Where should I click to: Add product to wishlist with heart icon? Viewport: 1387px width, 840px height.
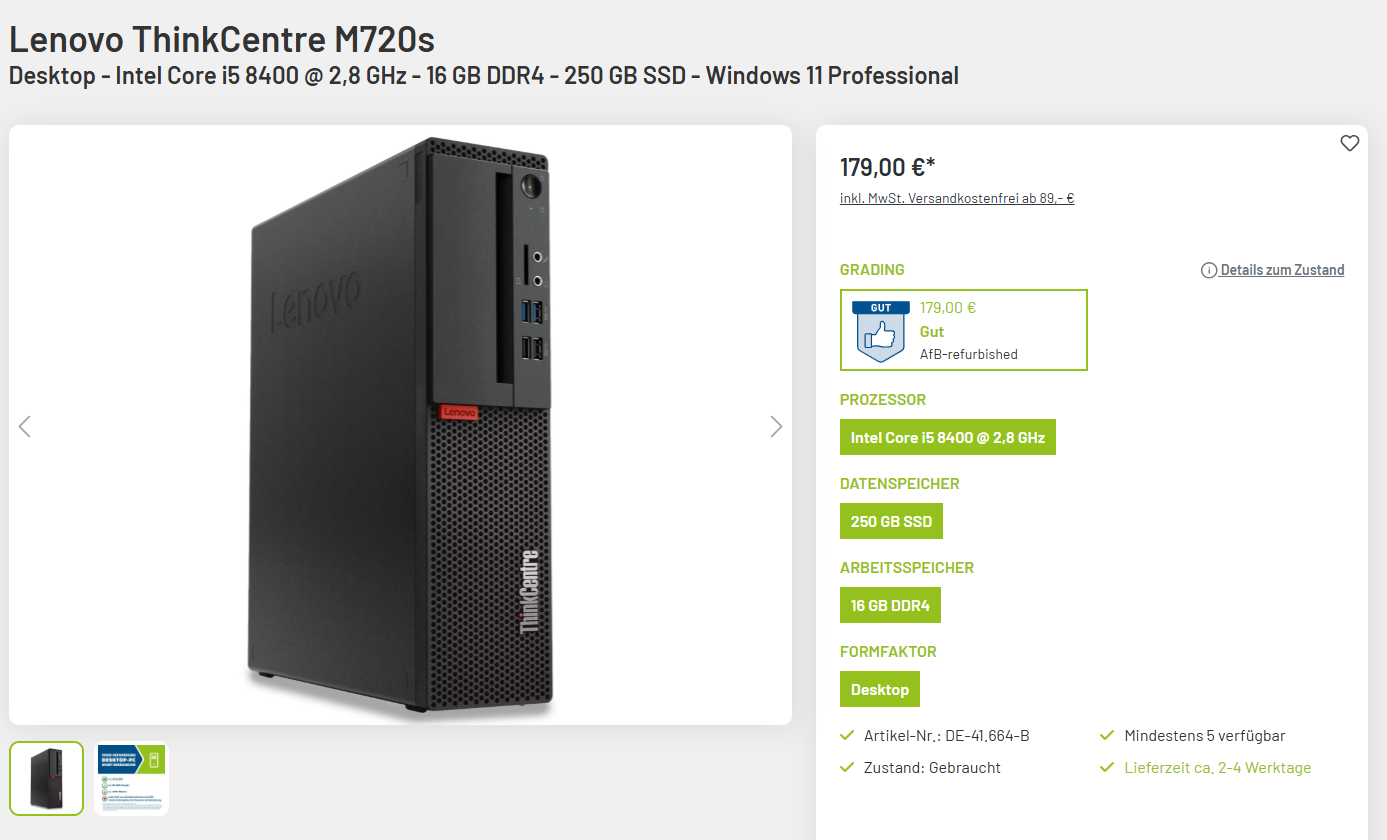click(1349, 143)
